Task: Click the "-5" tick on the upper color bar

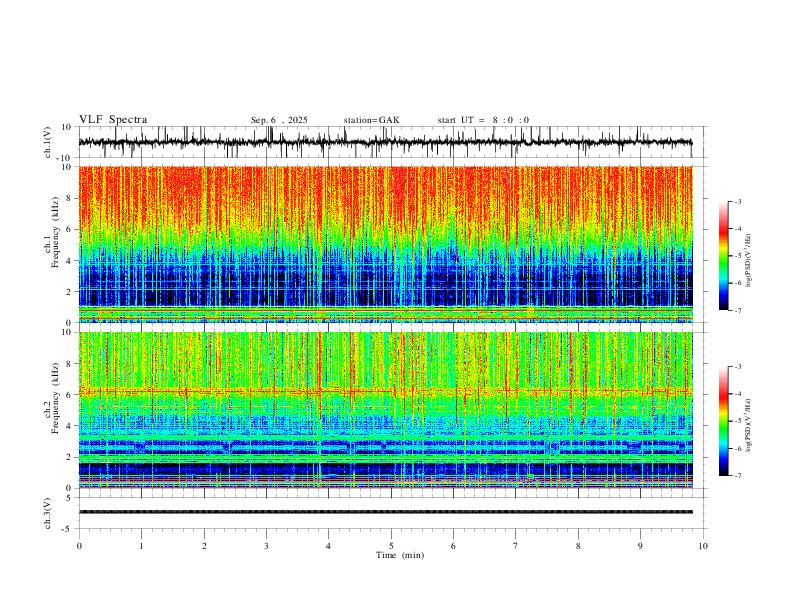Action: click(x=738, y=256)
